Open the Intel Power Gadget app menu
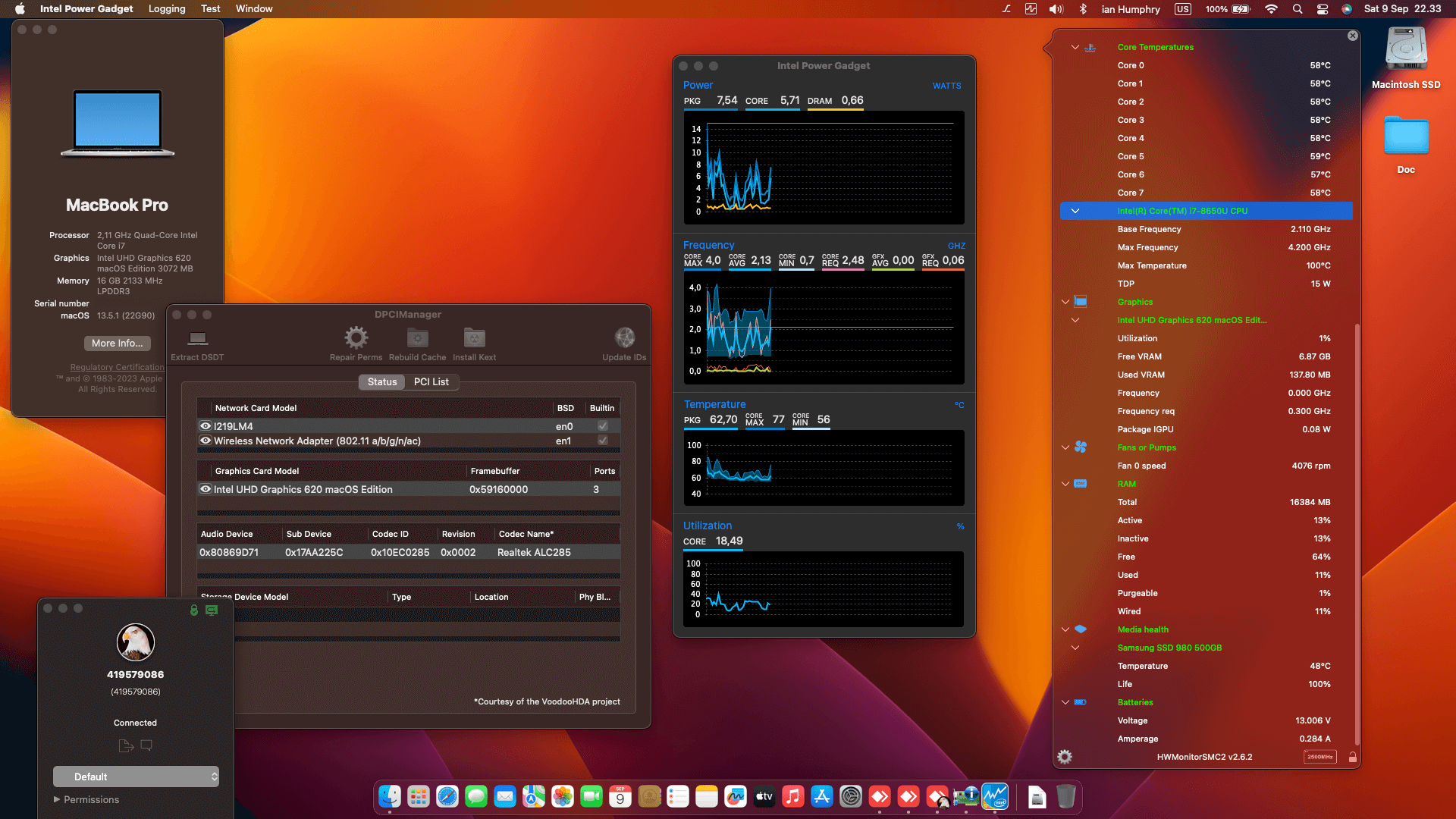The width and height of the screenshot is (1456, 819). (86, 9)
